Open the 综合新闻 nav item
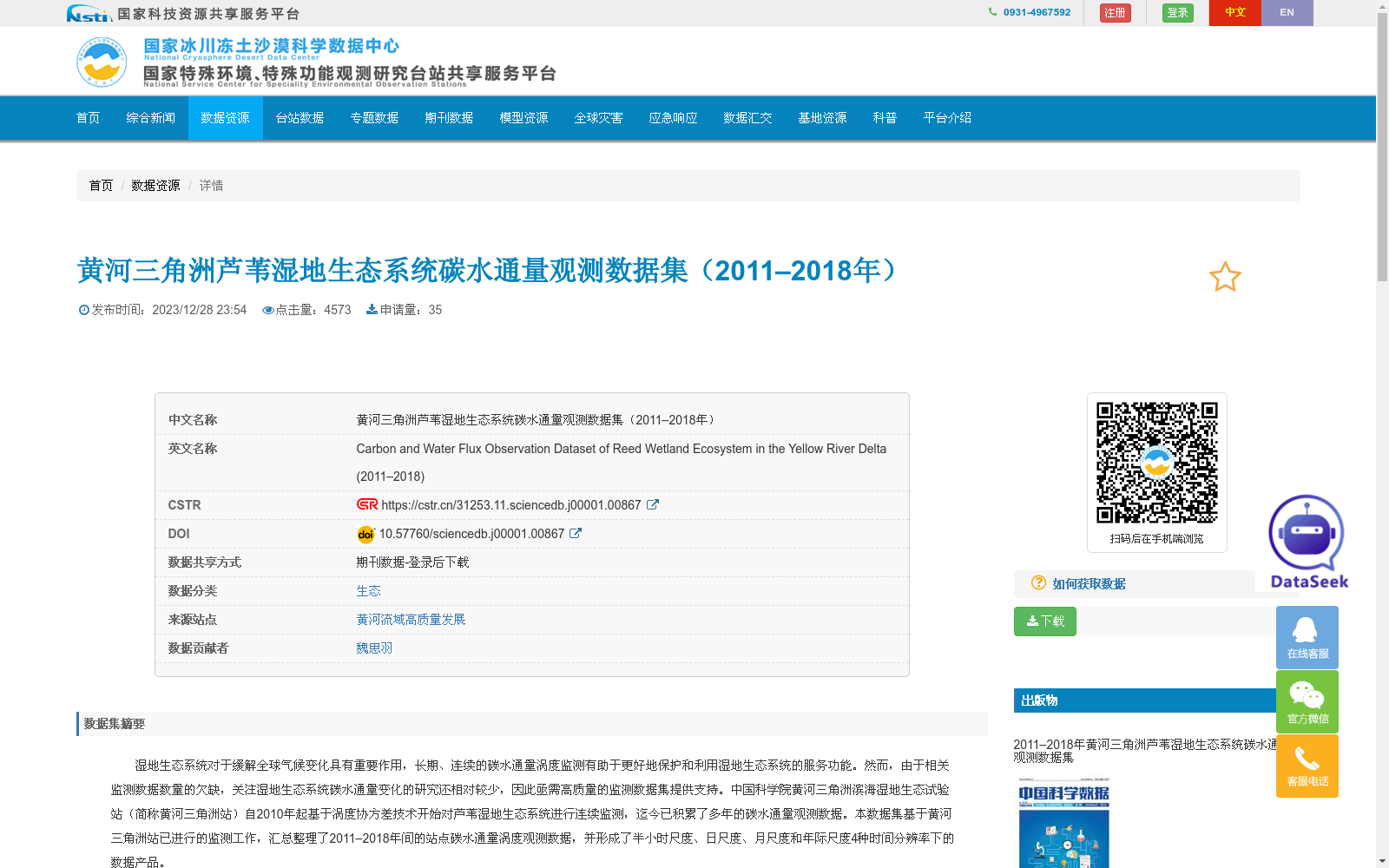This screenshot has width=1389, height=868. [151, 118]
